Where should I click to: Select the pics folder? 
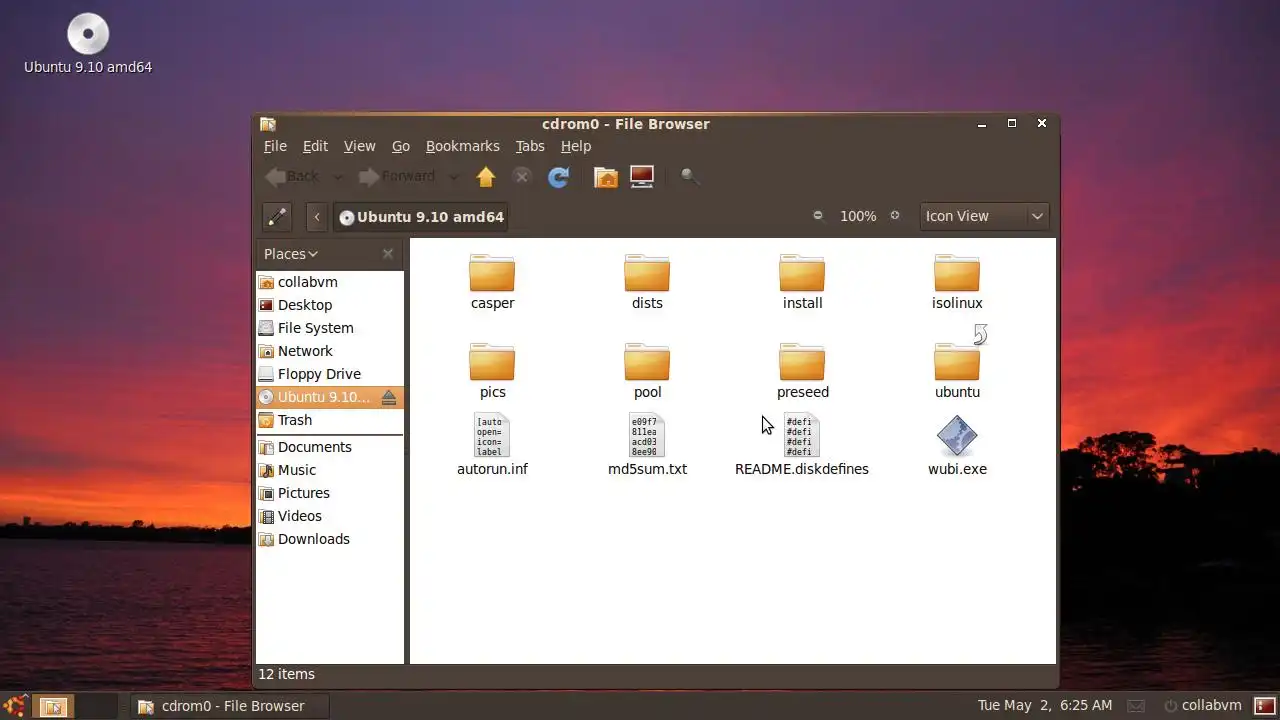(x=492, y=371)
